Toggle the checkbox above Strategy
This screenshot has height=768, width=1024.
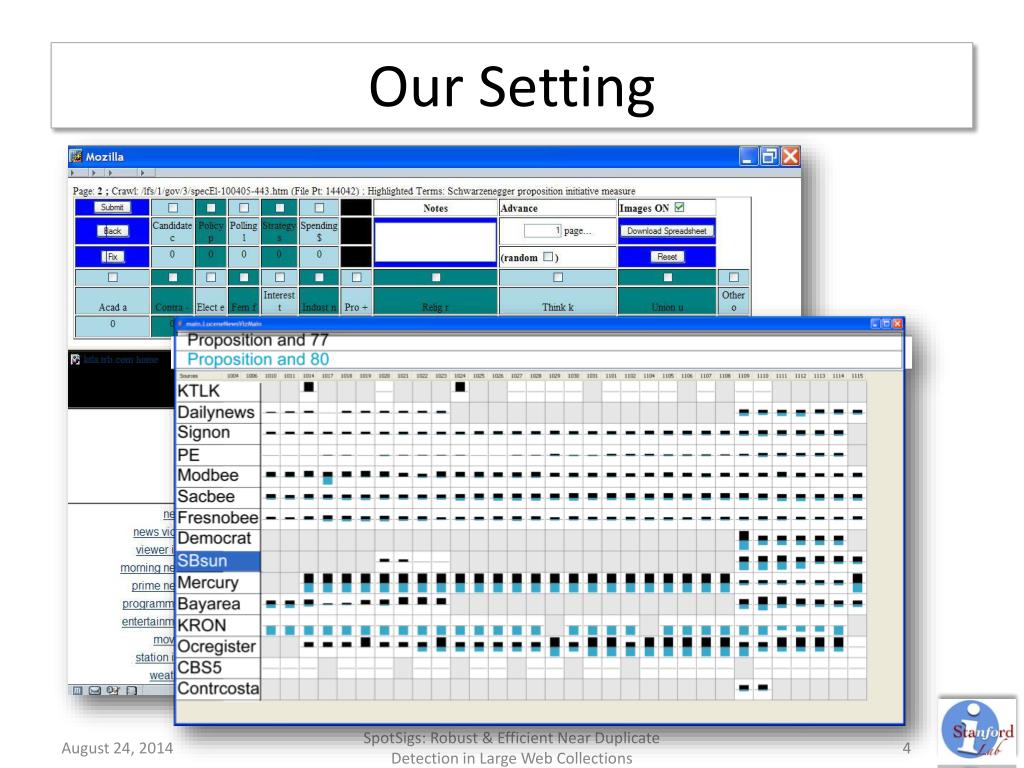point(280,208)
